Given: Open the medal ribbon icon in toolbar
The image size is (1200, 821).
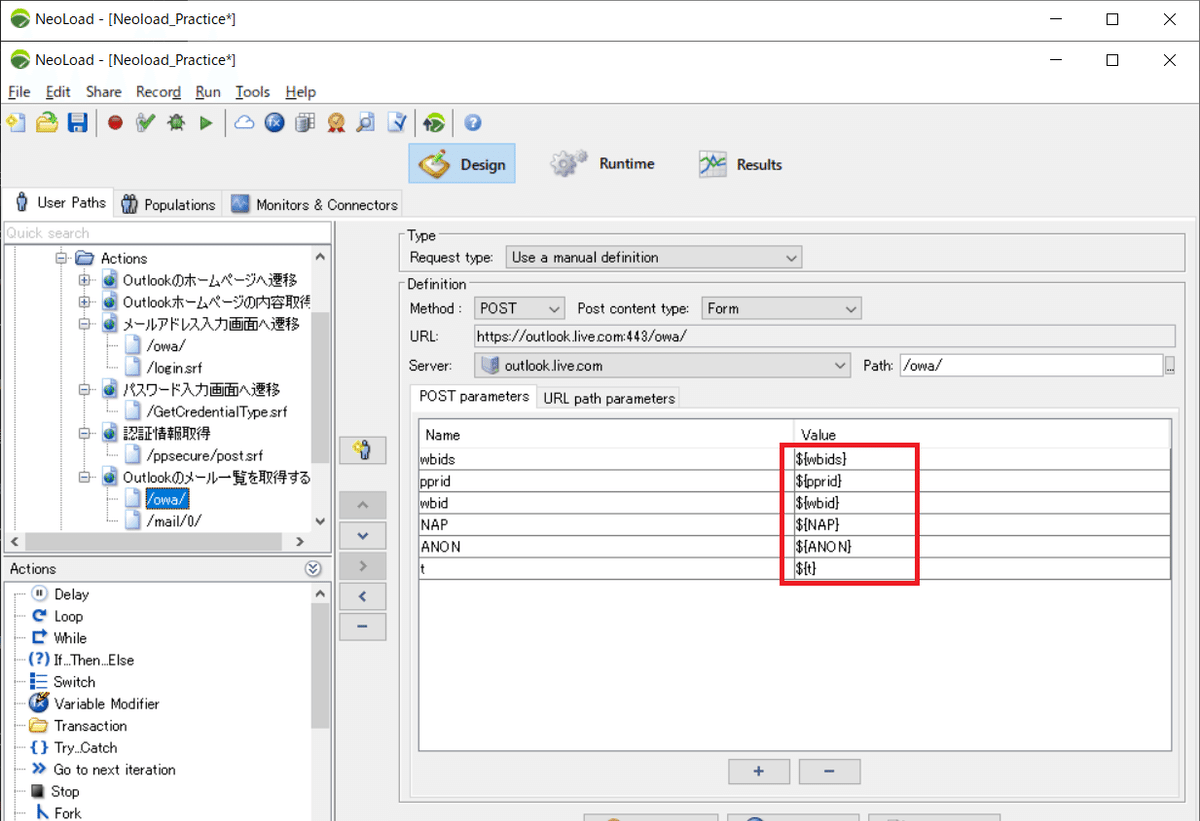Looking at the screenshot, I should pos(336,122).
